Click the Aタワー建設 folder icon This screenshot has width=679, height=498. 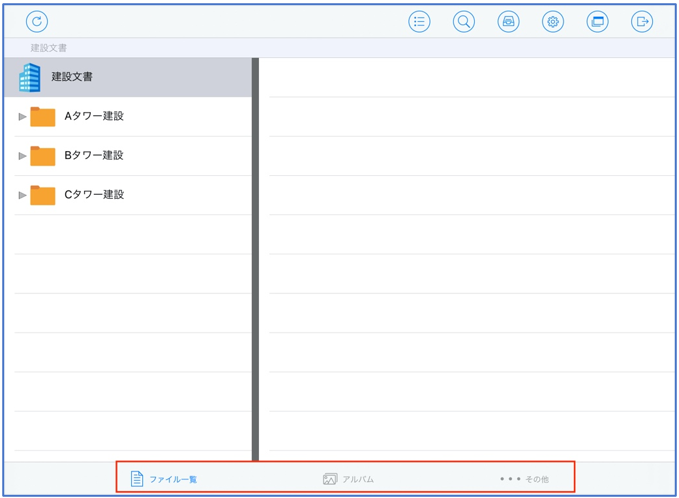click(x=43, y=116)
